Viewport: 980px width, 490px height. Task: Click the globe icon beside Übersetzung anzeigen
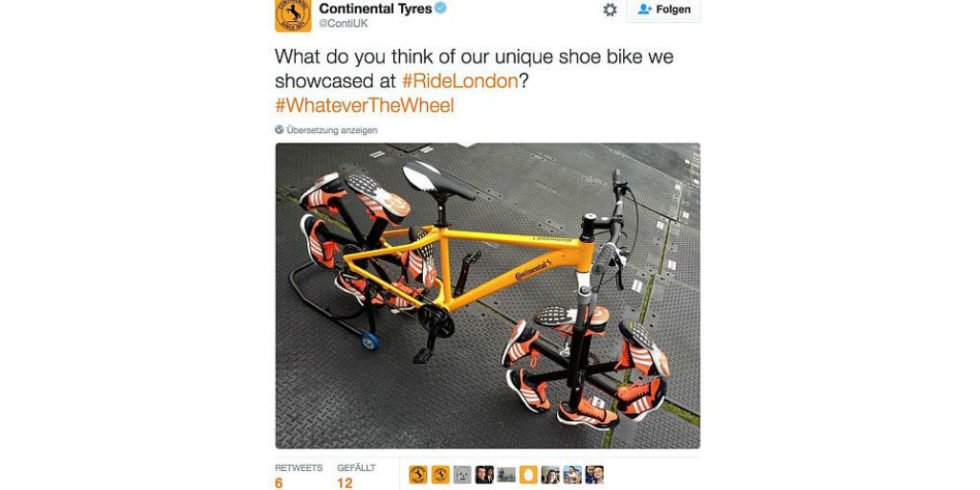(279, 130)
